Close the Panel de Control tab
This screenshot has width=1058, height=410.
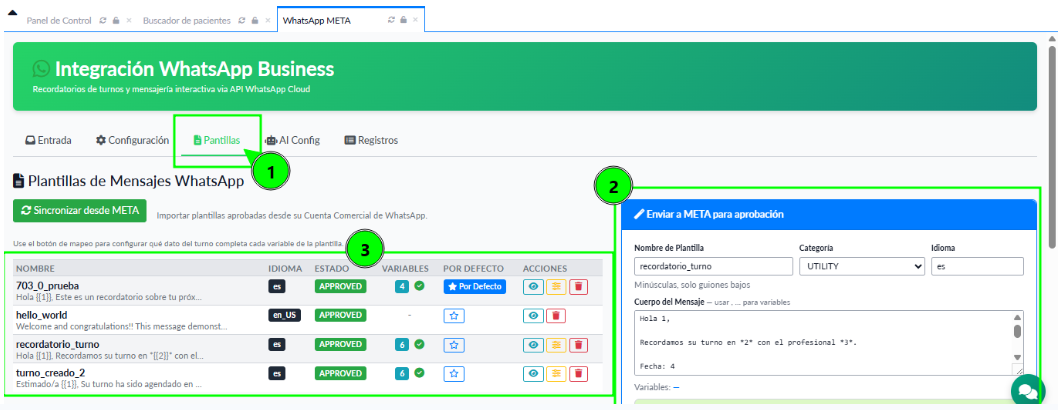(x=129, y=20)
